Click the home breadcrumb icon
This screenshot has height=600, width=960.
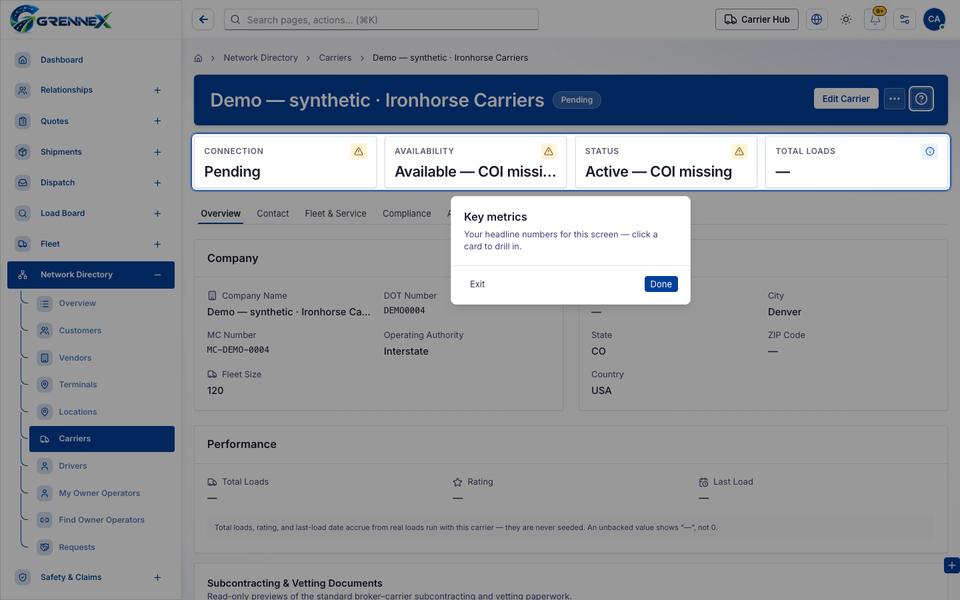[198, 58]
